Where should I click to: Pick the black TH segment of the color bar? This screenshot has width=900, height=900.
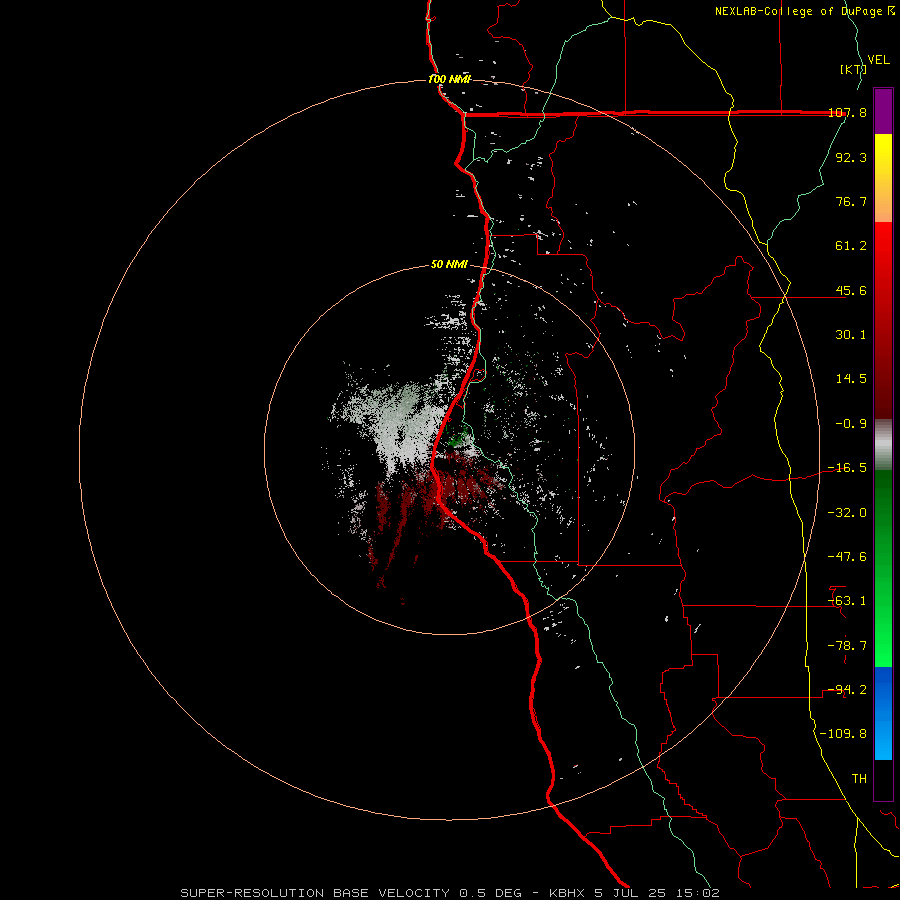point(883,780)
